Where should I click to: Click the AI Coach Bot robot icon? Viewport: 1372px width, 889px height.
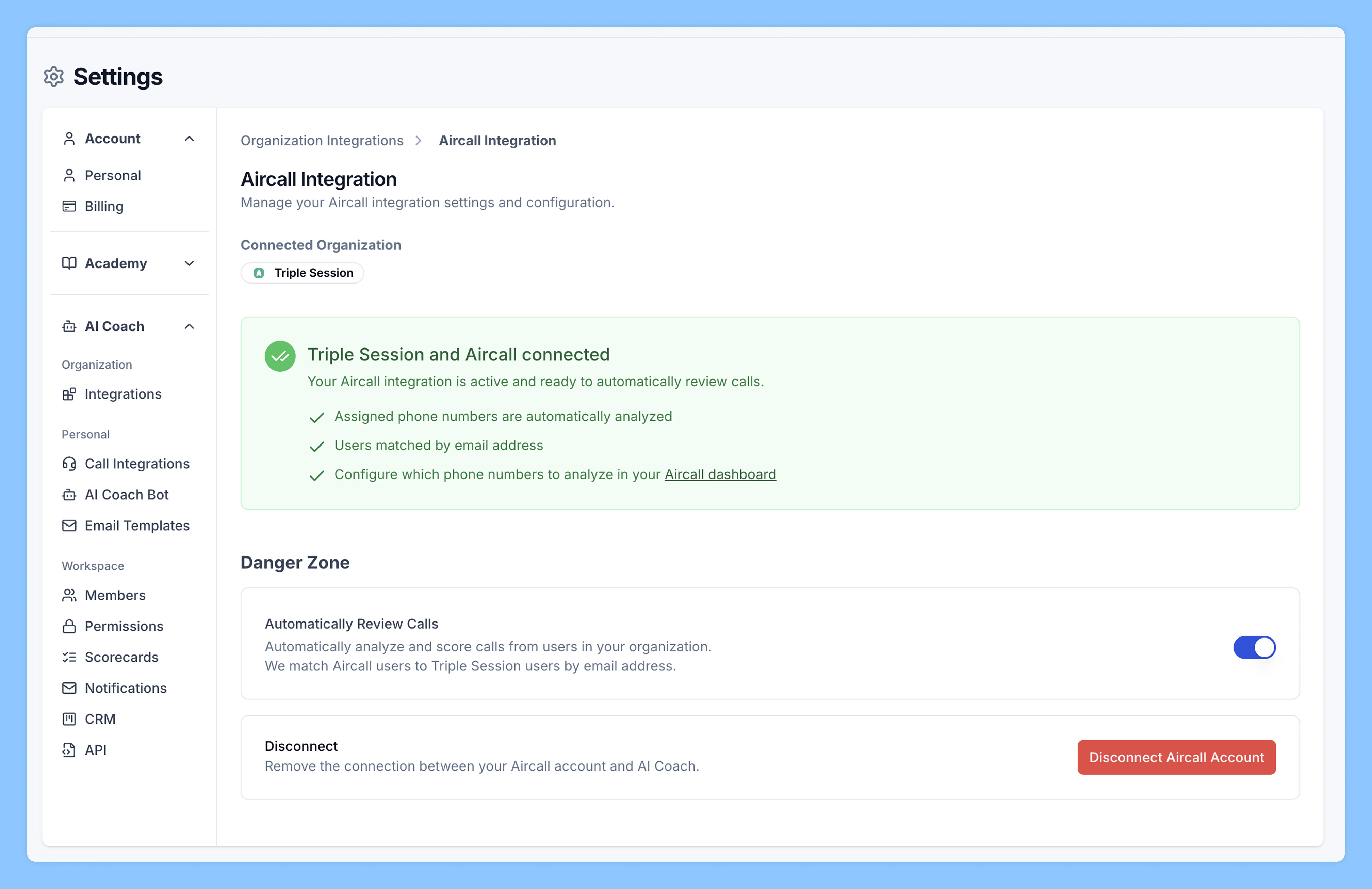tap(69, 495)
